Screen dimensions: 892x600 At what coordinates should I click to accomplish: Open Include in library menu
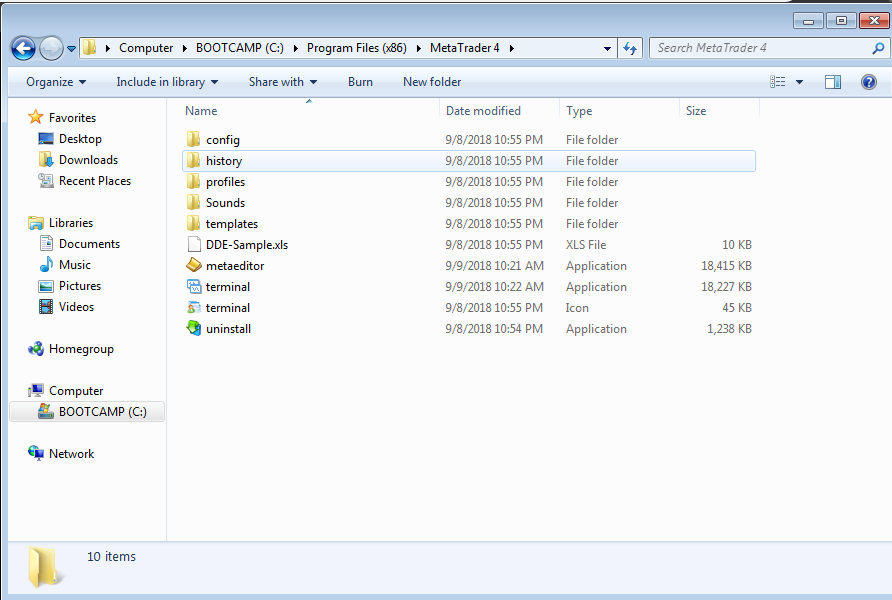tap(167, 82)
